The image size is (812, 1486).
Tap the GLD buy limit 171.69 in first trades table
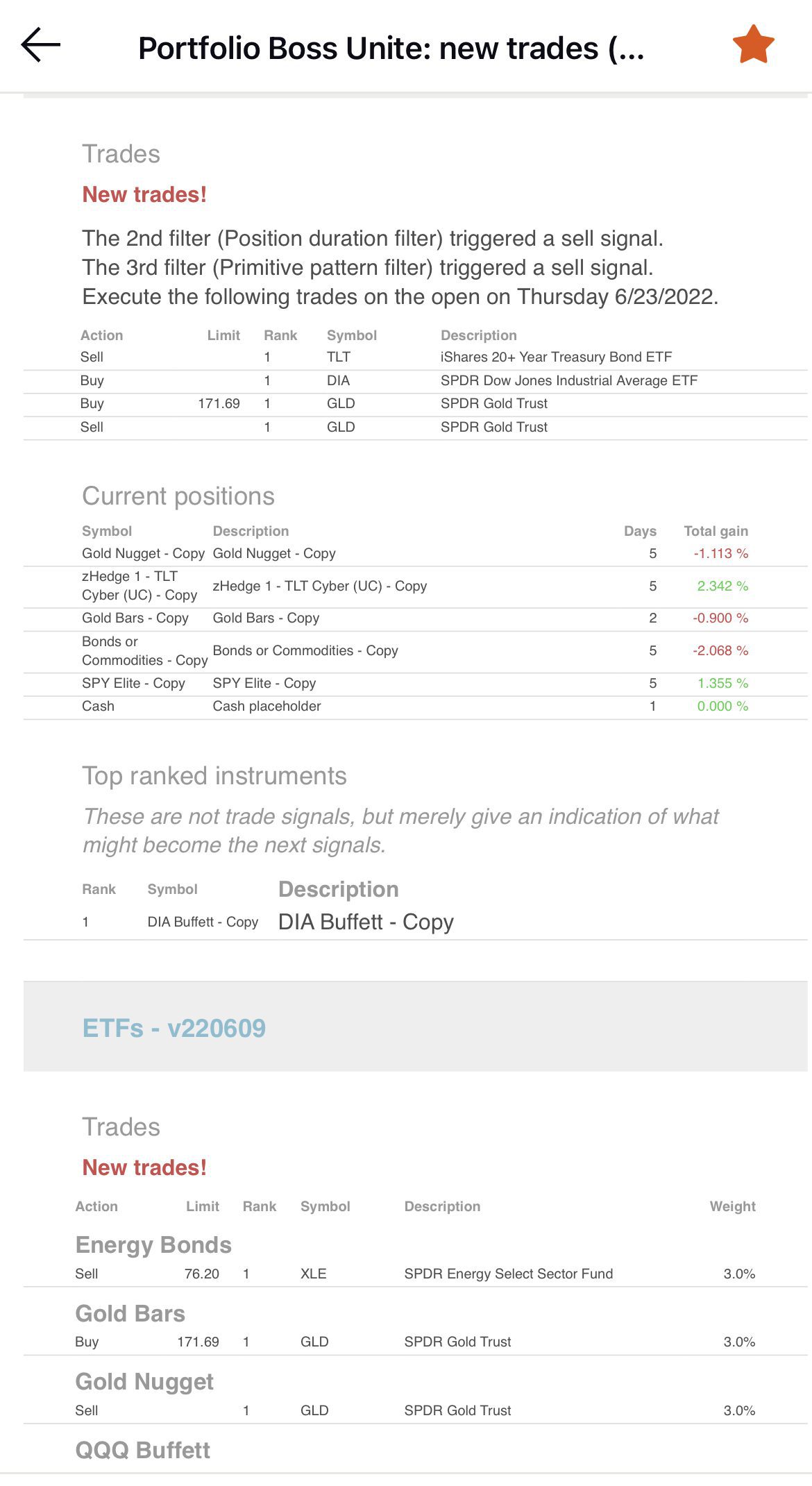coord(219,404)
